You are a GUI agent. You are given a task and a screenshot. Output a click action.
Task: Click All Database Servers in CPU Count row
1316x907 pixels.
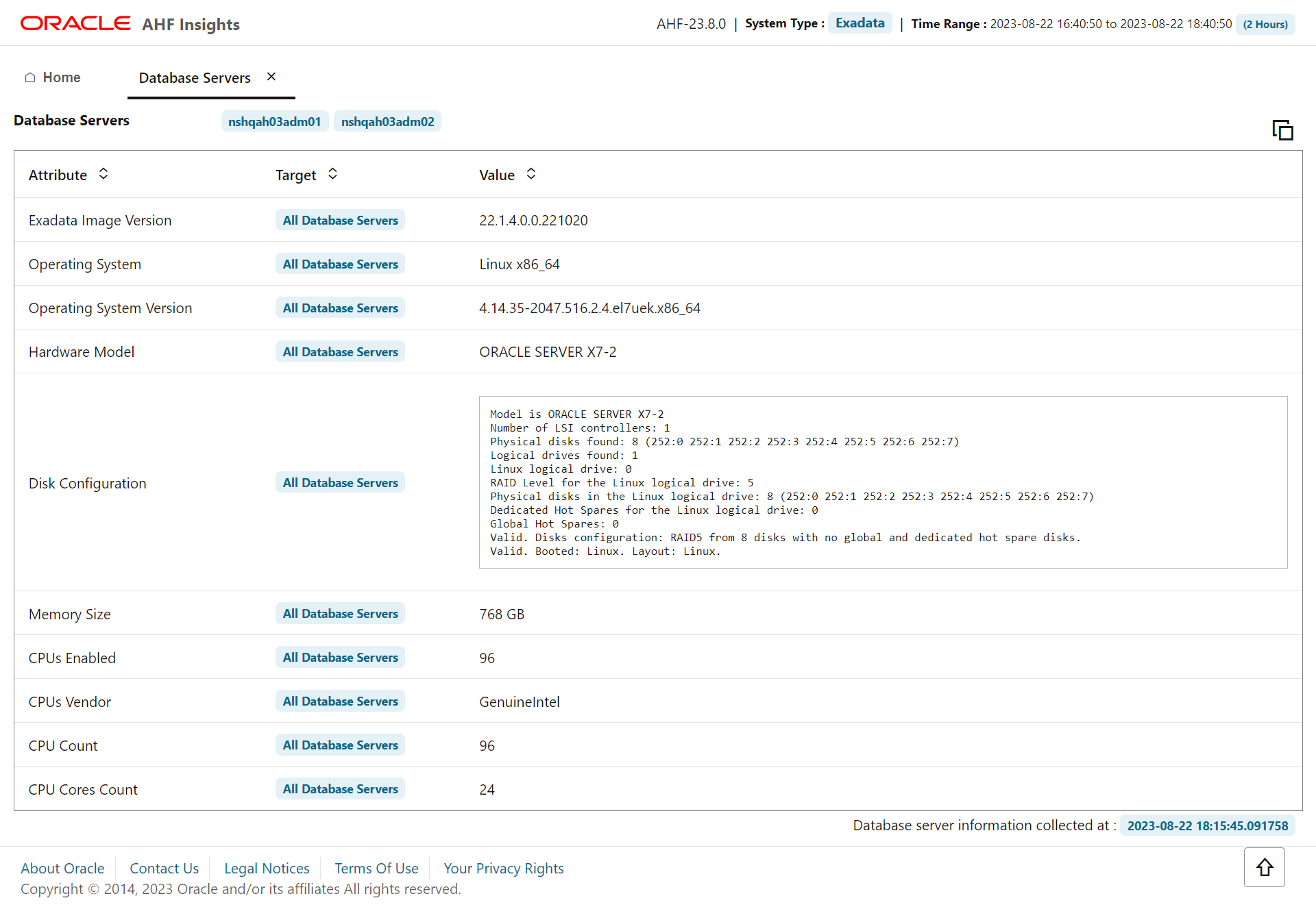click(x=341, y=745)
